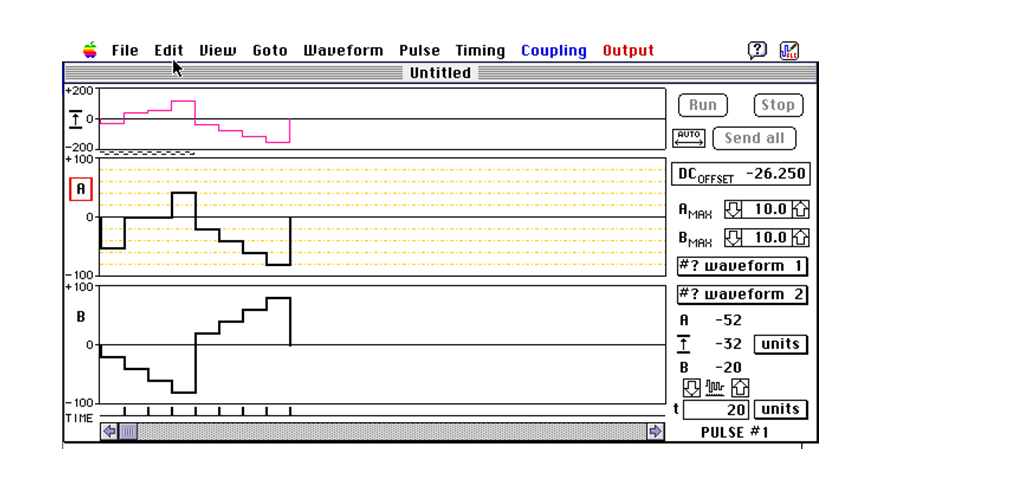1024x497 pixels.
Task: Click the Run button
Action: pyautogui.click(x=703, y=105)
